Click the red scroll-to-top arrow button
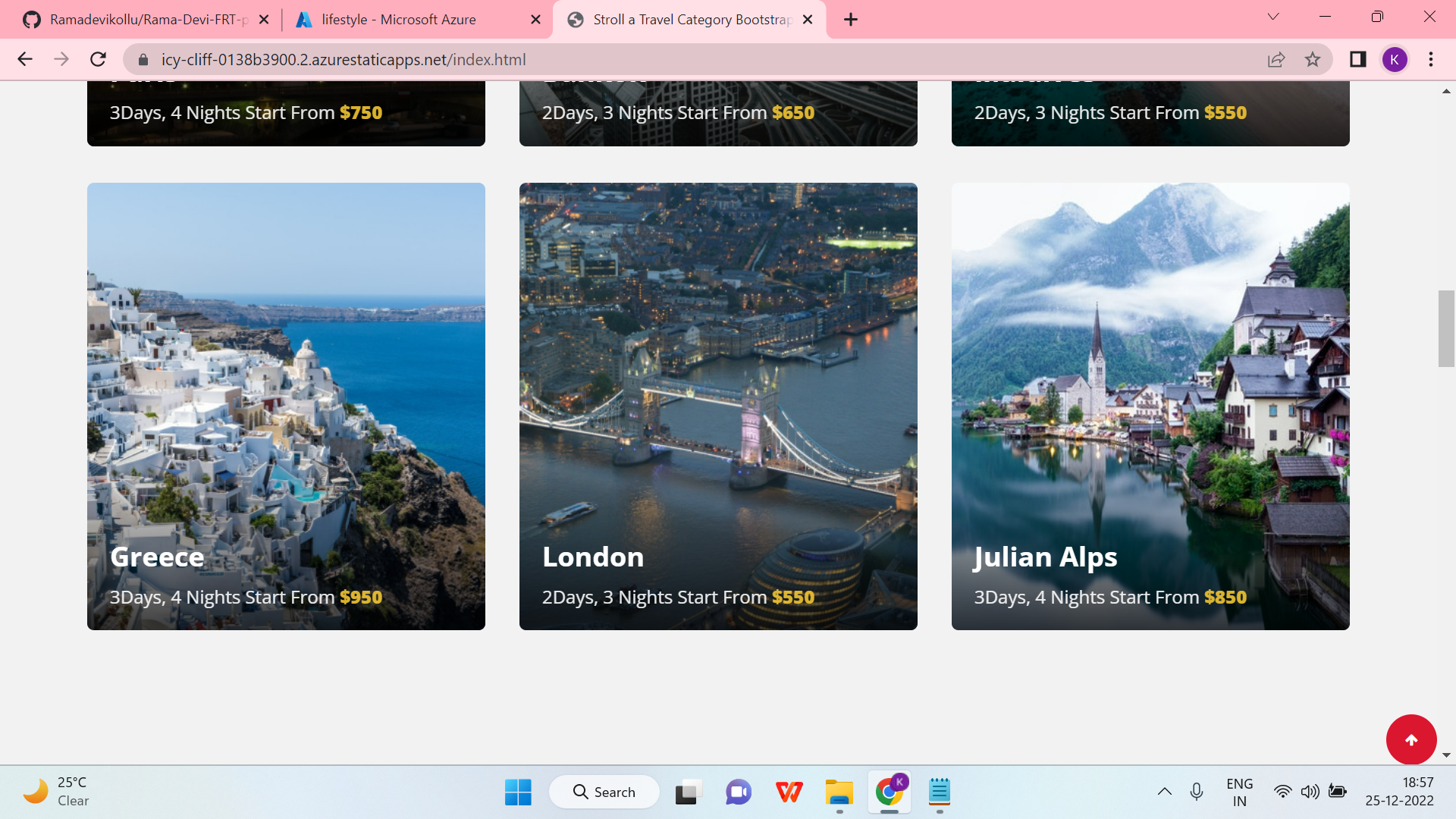Viewport: 1456px width, 819px height. (1410, 739)
